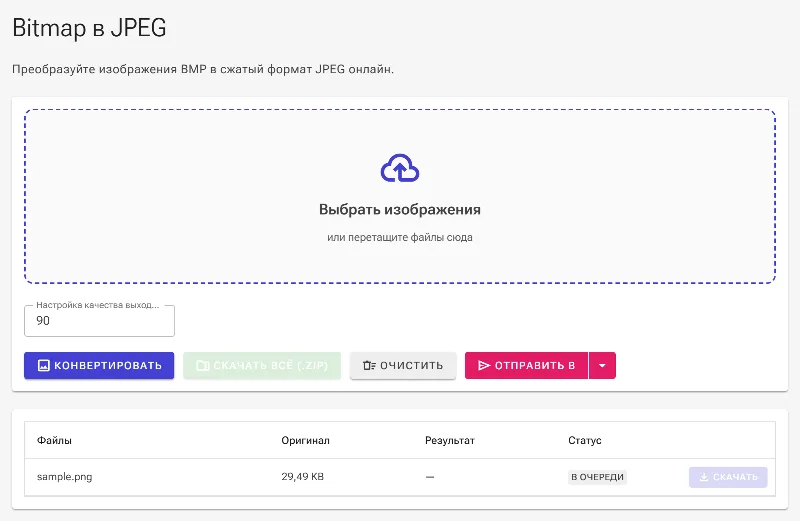Select the sample.png file name
This screenshot has height=521, width=800.
tap(64, 477)
